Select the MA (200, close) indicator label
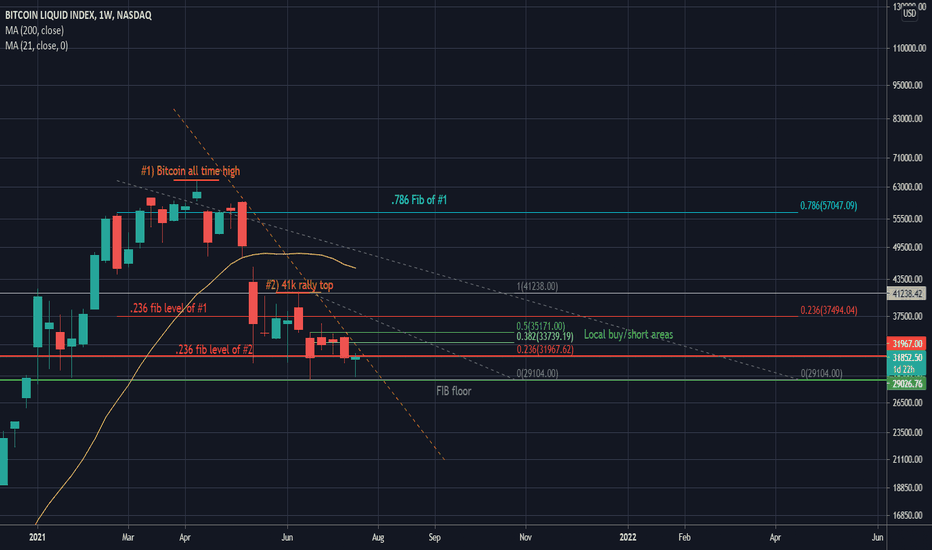 click(x=34, y=30)
